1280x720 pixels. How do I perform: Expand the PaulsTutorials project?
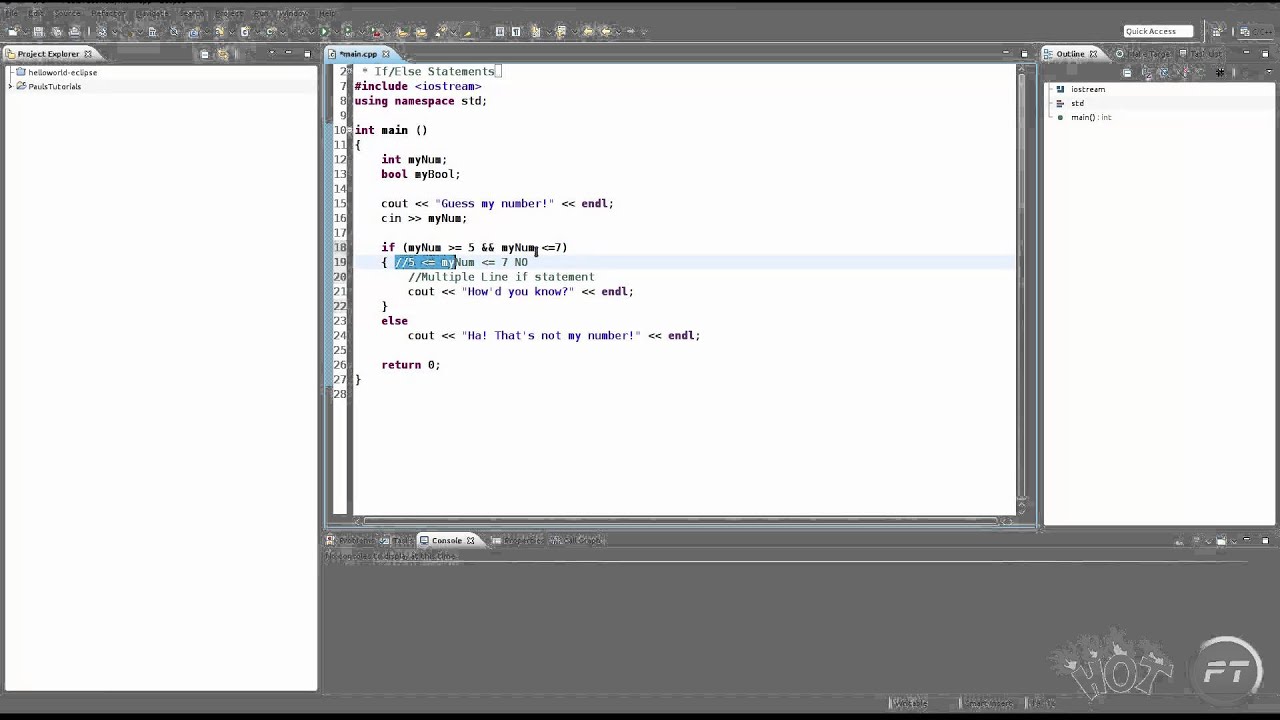[10, 86]
